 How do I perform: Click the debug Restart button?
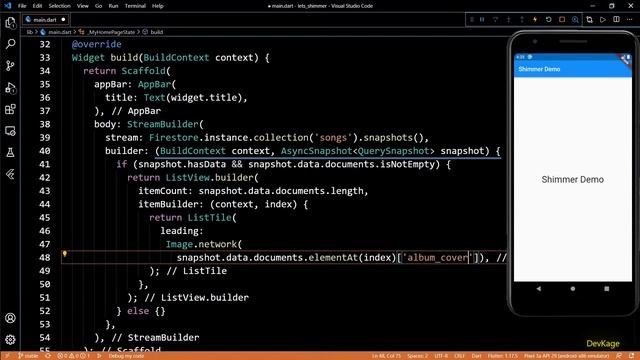coord(549,20)
